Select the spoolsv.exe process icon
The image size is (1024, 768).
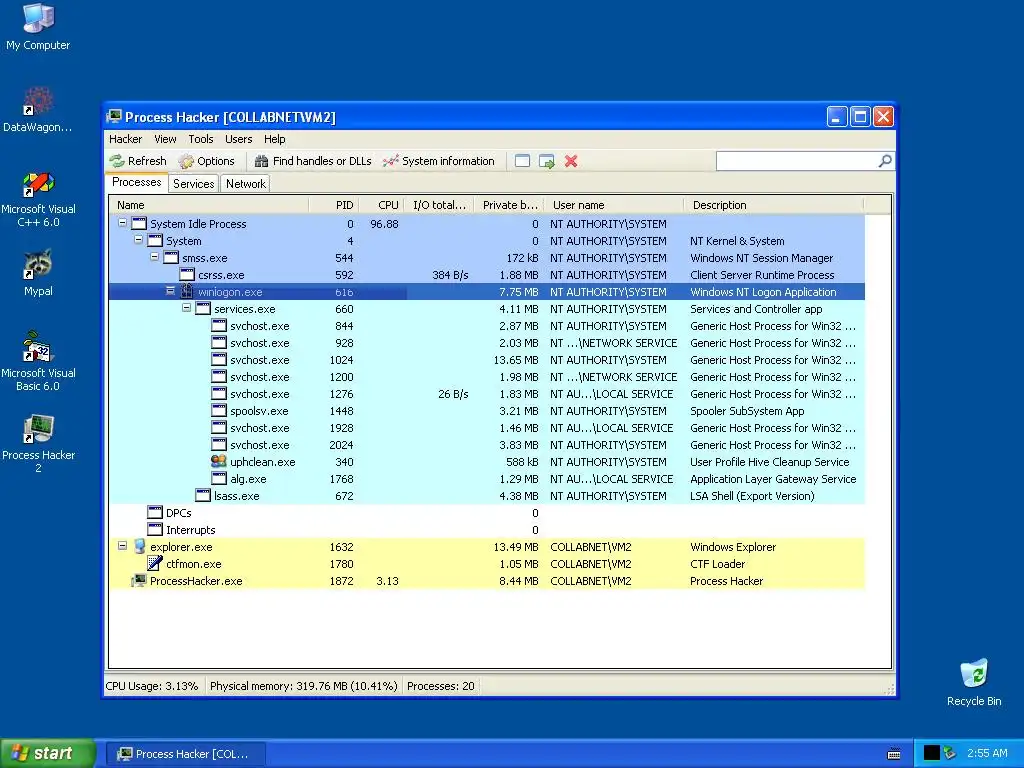(x=219, y=410)
